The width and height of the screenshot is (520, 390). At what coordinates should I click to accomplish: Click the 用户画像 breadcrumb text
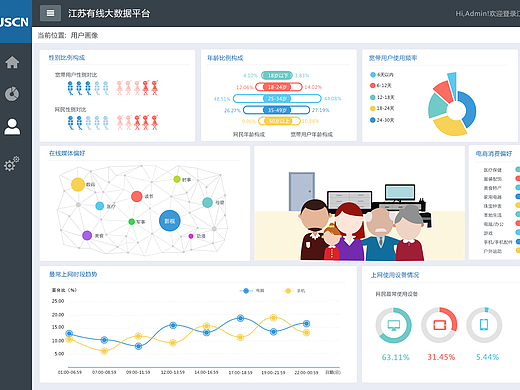point(84,35)
